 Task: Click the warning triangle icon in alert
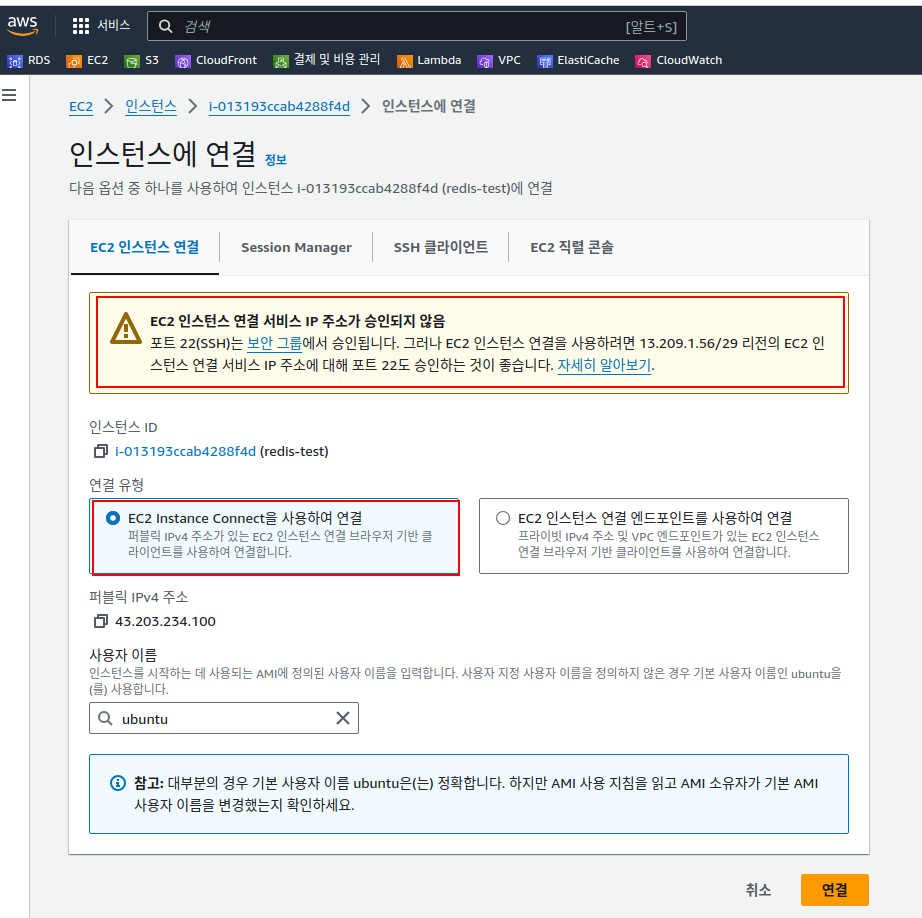pos(126,328)
